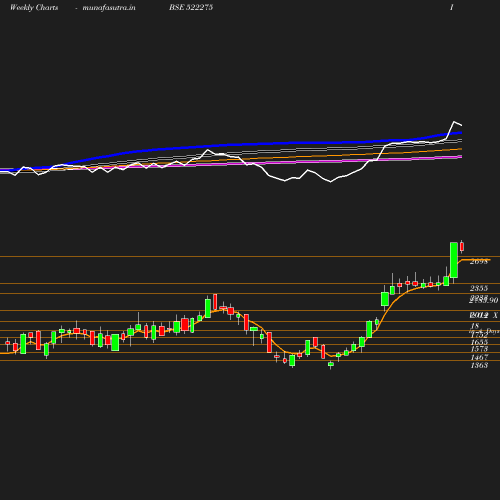Click the 1467 price level label
The image size is (500, 500).
coord(479,357)
